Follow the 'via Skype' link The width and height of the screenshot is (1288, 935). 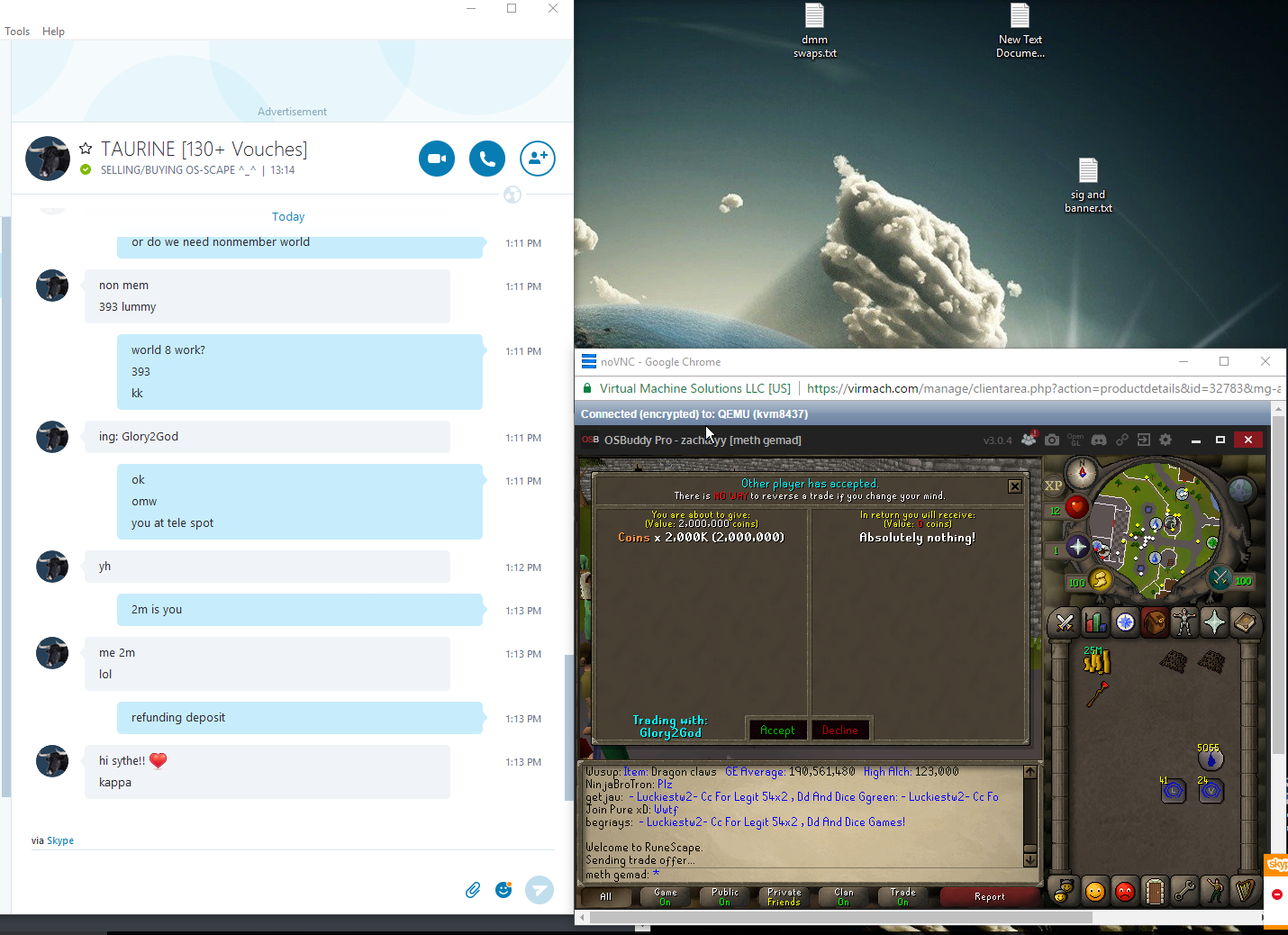[60, 840]
